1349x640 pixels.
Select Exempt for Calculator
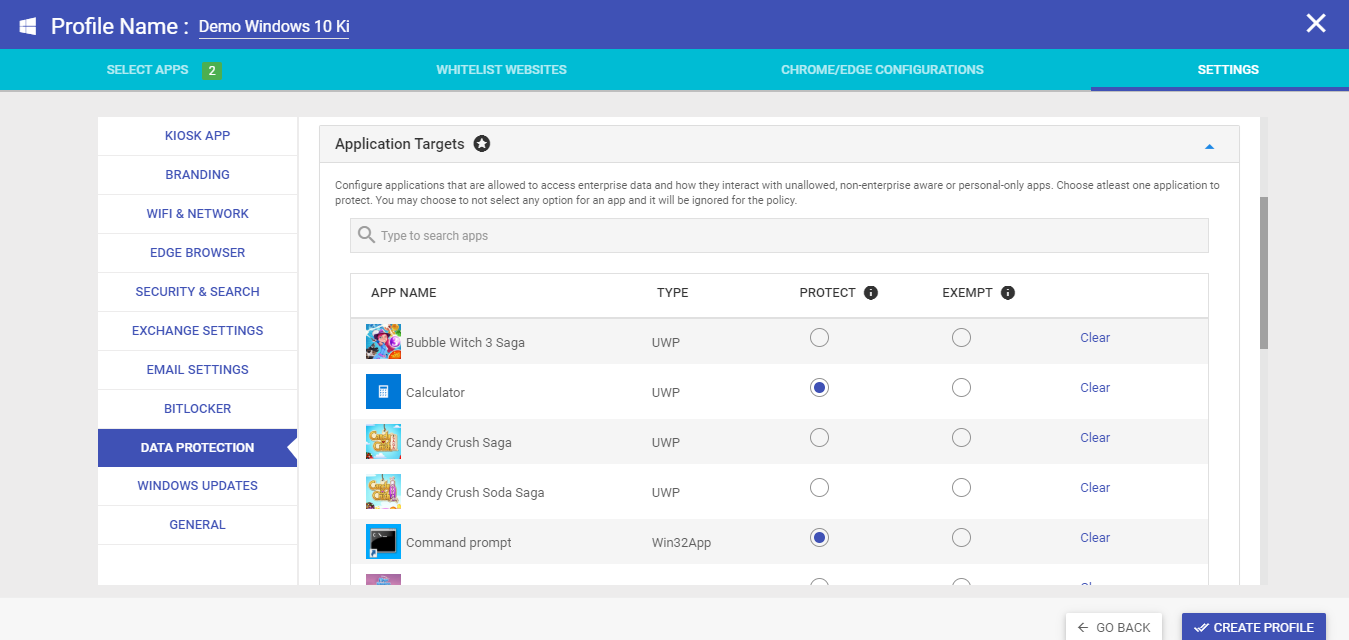point(961,387)
